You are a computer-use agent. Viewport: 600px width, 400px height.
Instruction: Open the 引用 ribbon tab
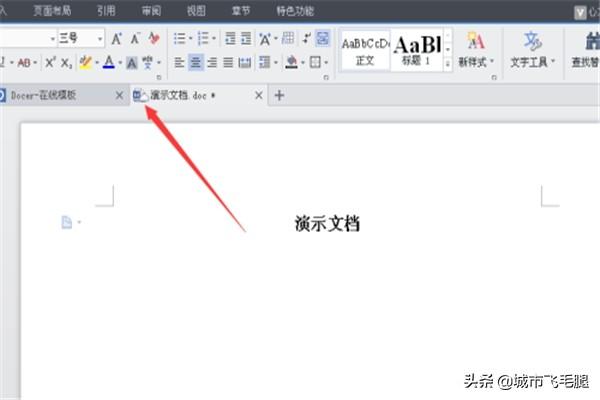tap(106, 11)
